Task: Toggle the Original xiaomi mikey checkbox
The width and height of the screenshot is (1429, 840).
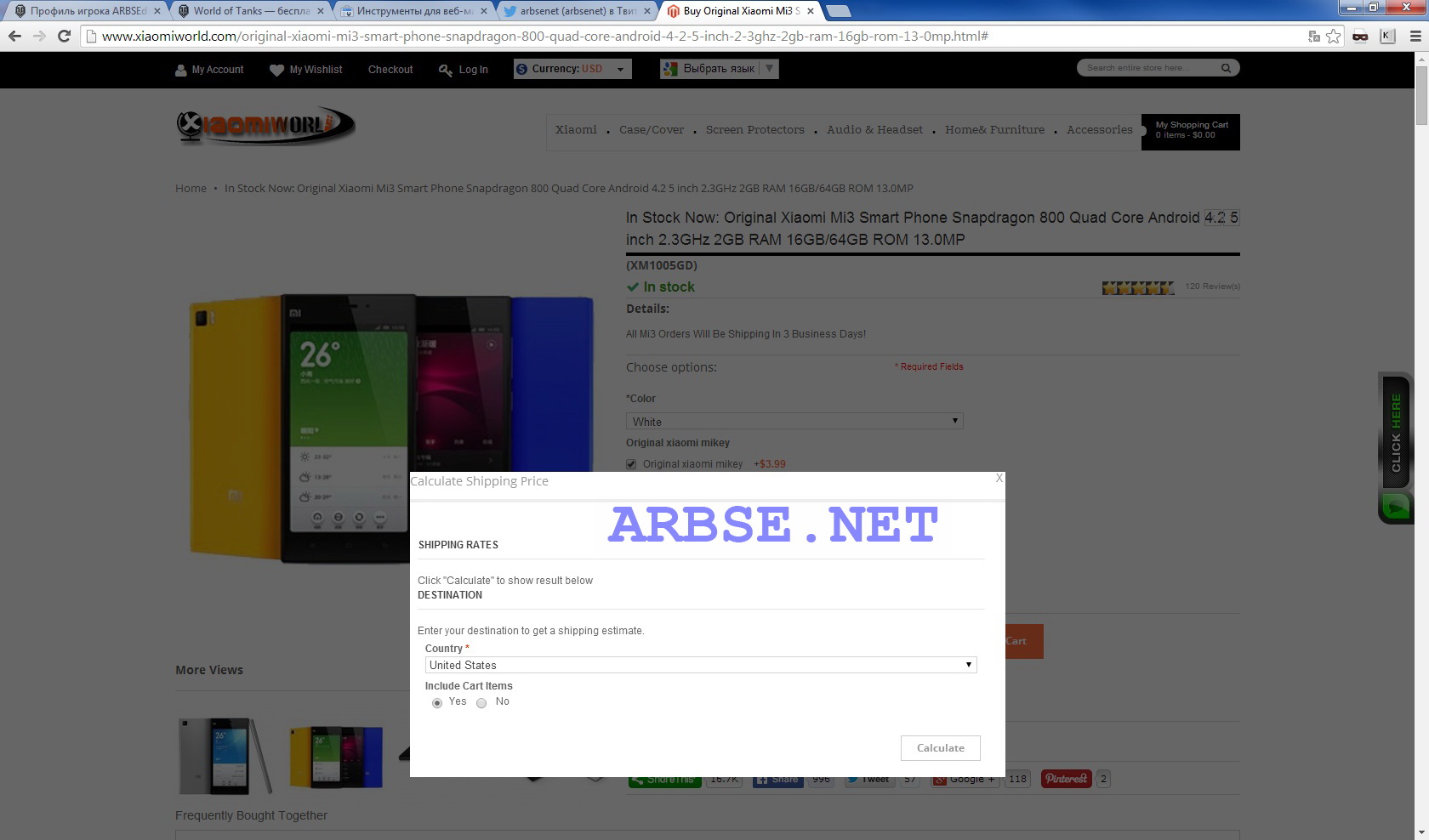Action: [631, 464]
